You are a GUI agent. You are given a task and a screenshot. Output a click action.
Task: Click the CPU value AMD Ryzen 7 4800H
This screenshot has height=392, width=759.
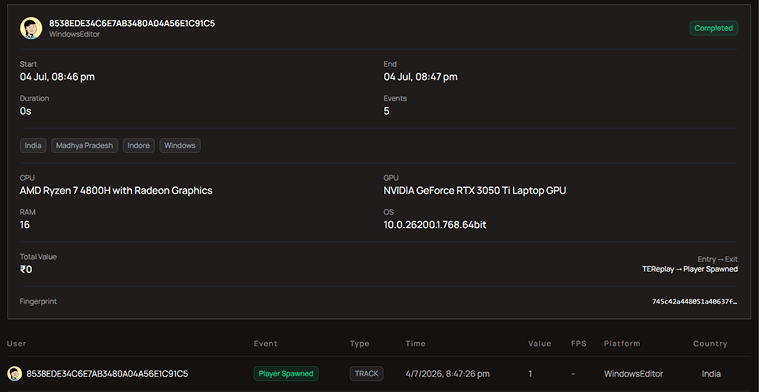click(x=116, y=191)
